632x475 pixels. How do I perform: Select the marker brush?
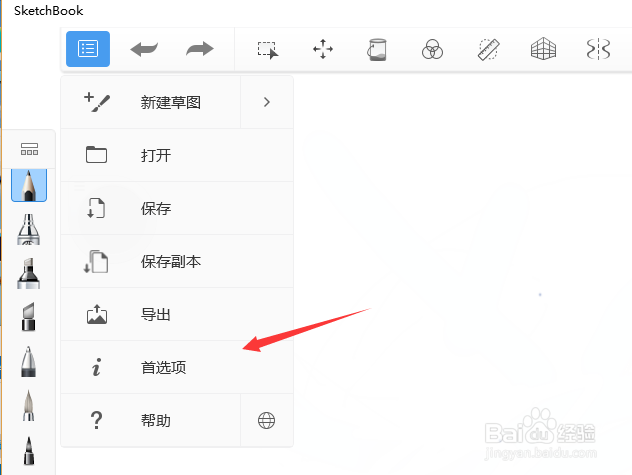pos(29,273)
